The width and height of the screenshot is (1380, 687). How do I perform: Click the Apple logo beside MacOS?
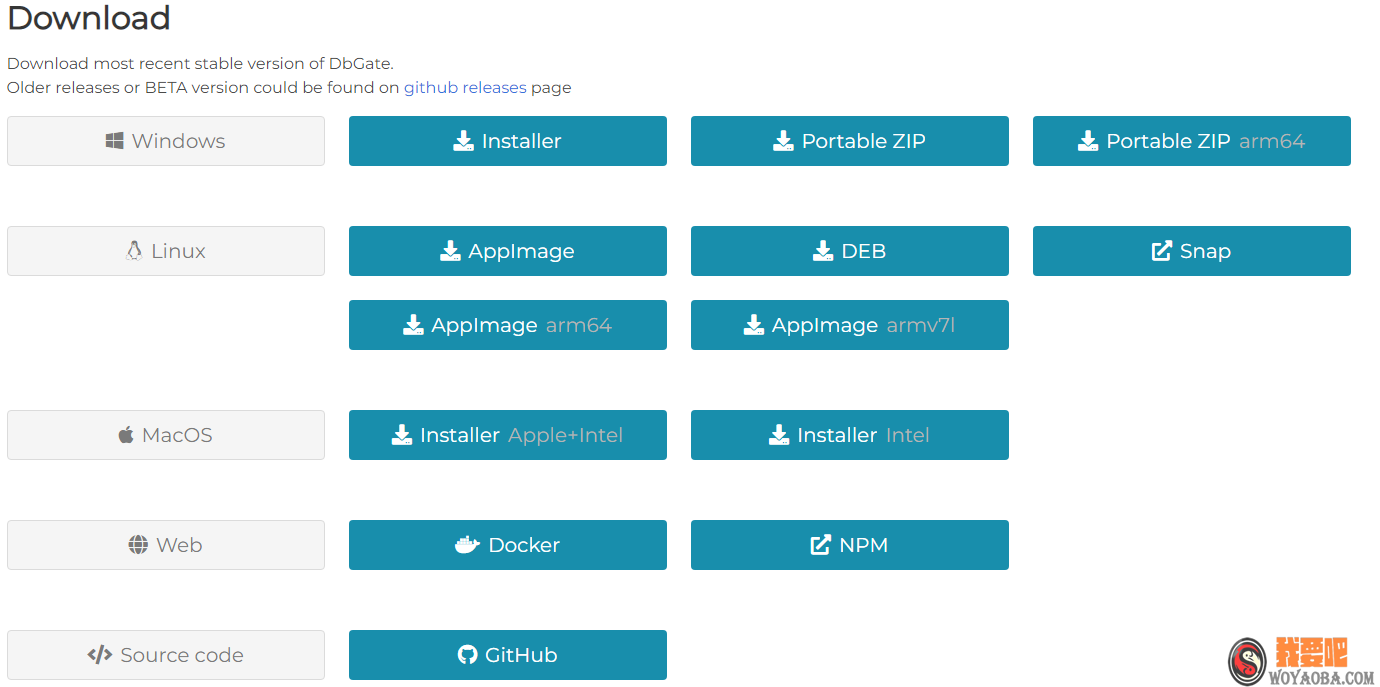[126, 435]
